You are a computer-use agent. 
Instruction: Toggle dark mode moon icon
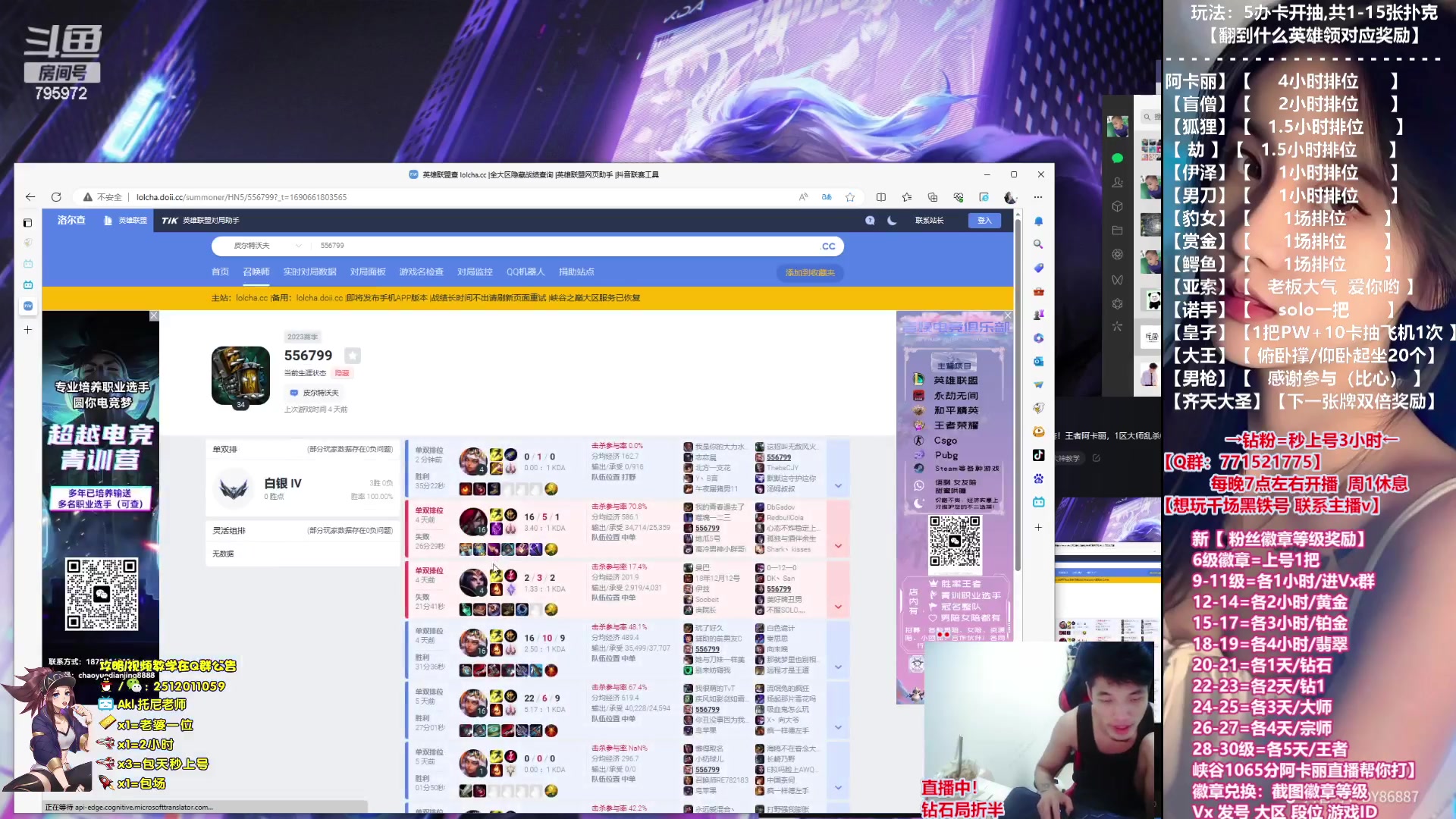point(892,221)
